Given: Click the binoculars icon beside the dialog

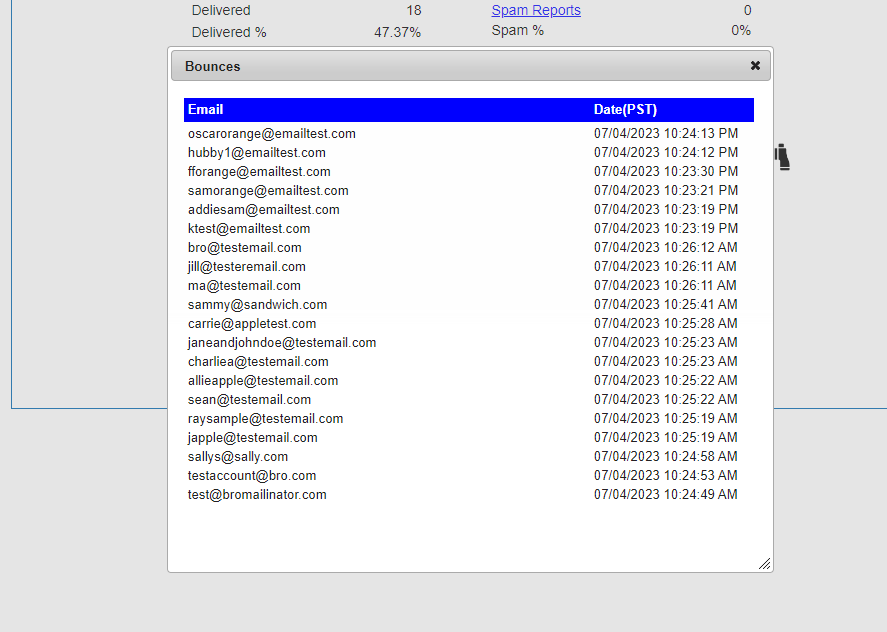Looking at the screenshot, I should (782, 157).
